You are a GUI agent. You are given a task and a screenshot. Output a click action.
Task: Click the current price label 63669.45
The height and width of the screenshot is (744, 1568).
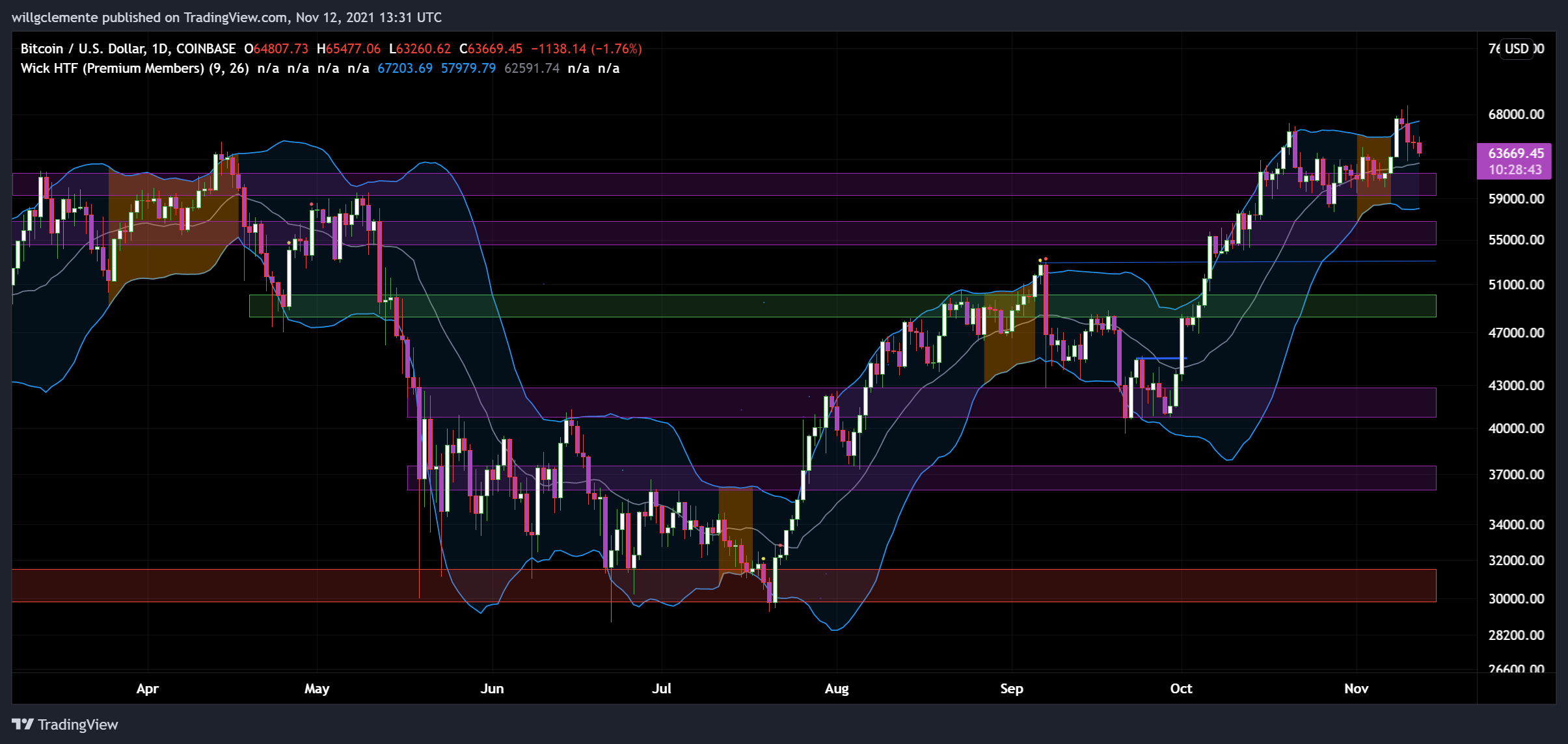click(1515, 153)
